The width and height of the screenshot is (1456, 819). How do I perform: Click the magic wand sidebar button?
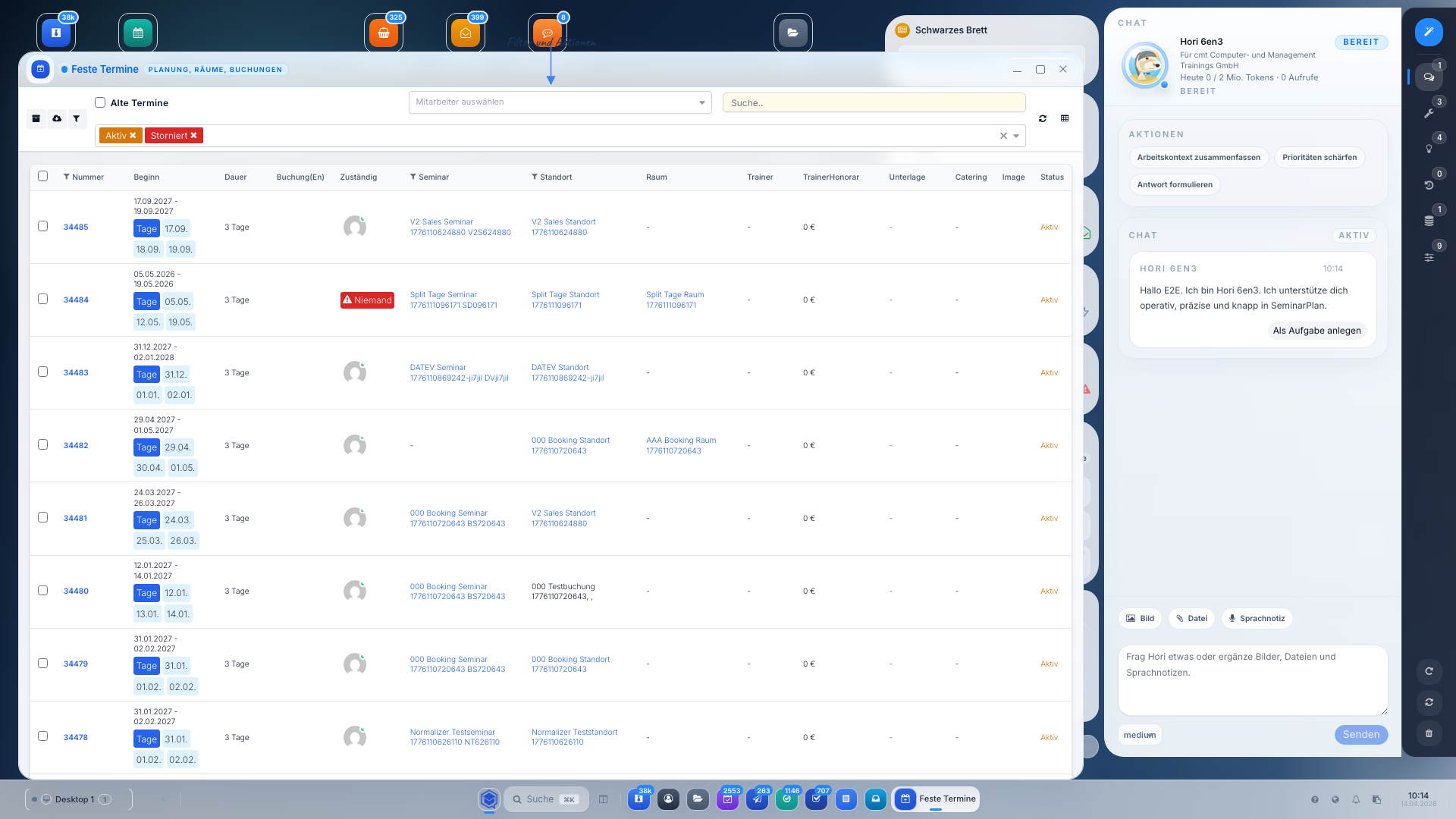[x=1429, y=32]
